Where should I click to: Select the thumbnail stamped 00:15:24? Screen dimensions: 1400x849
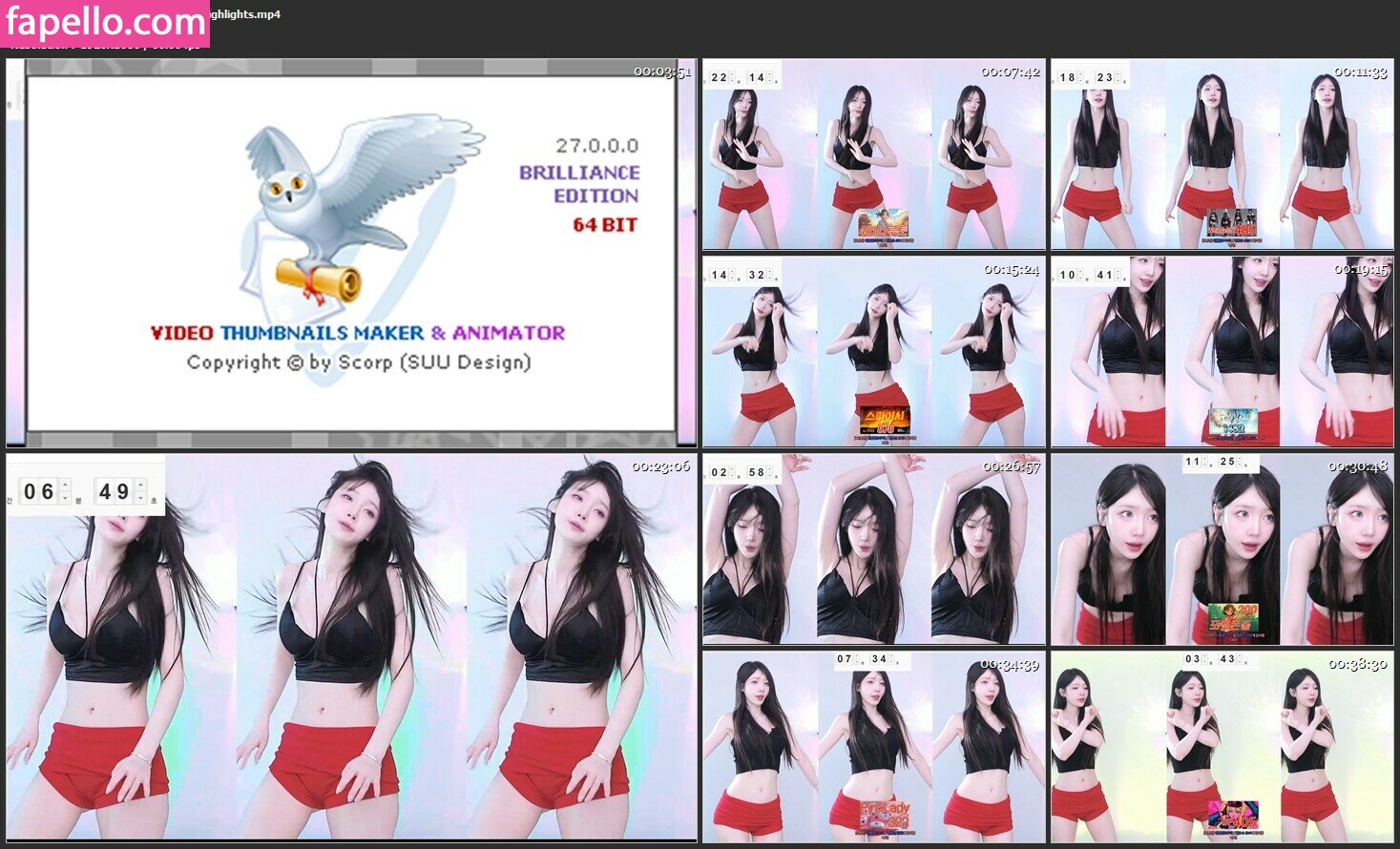point(873,351)
